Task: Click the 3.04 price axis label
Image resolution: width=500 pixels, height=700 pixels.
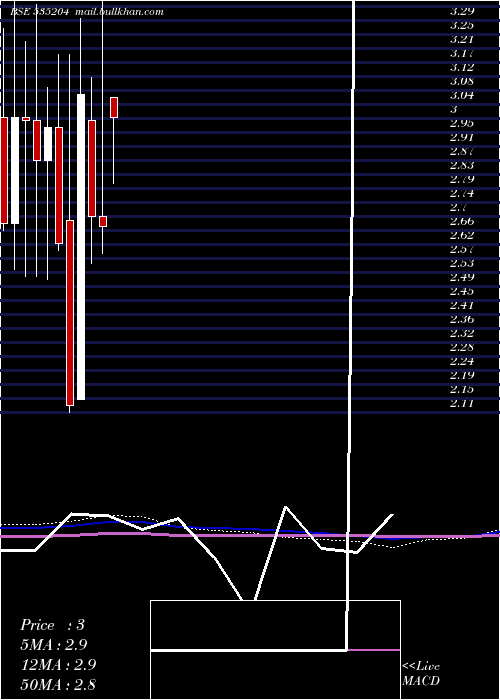Action: coord(462,95)
